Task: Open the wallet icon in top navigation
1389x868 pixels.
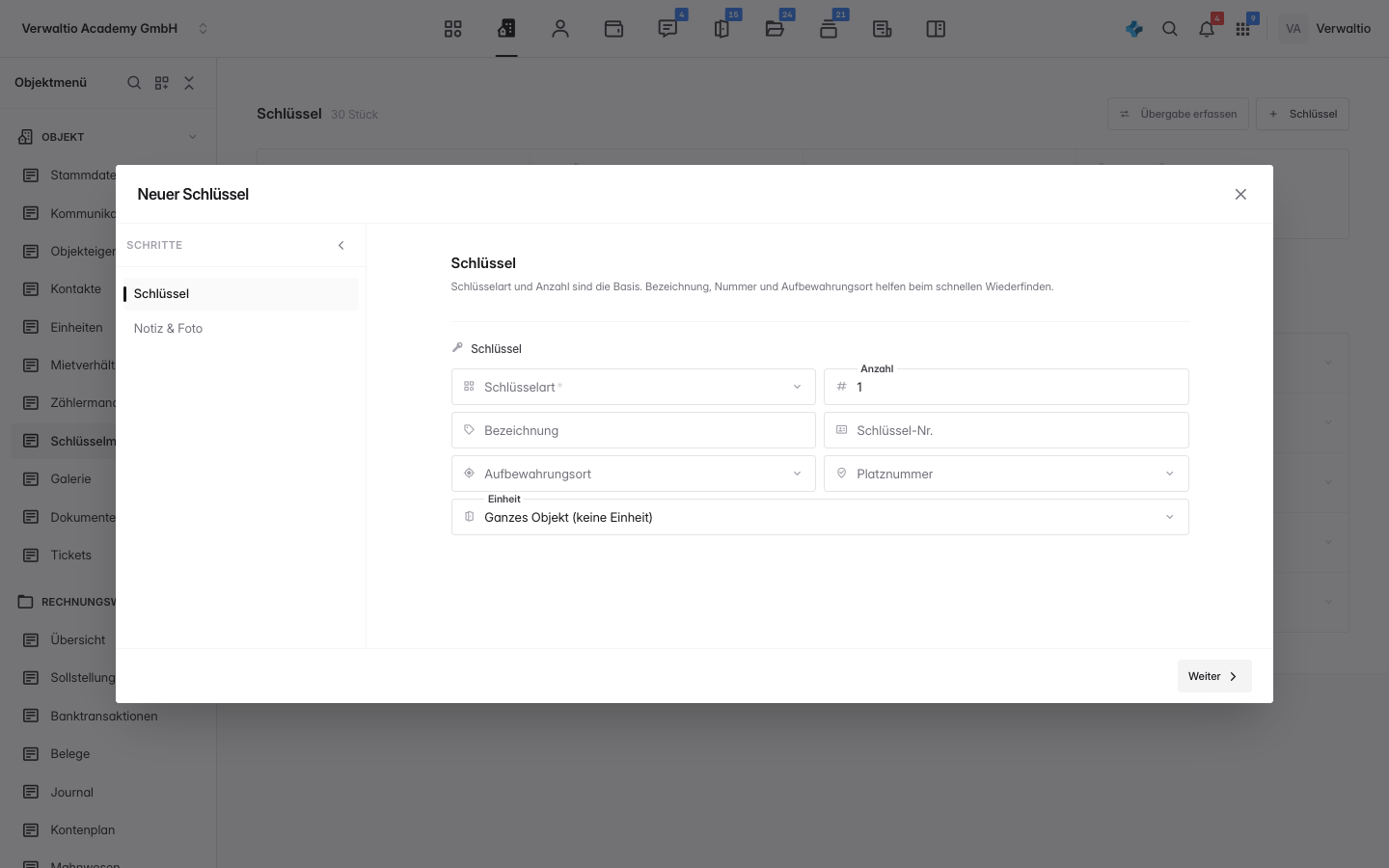Action: pos(613,29)
